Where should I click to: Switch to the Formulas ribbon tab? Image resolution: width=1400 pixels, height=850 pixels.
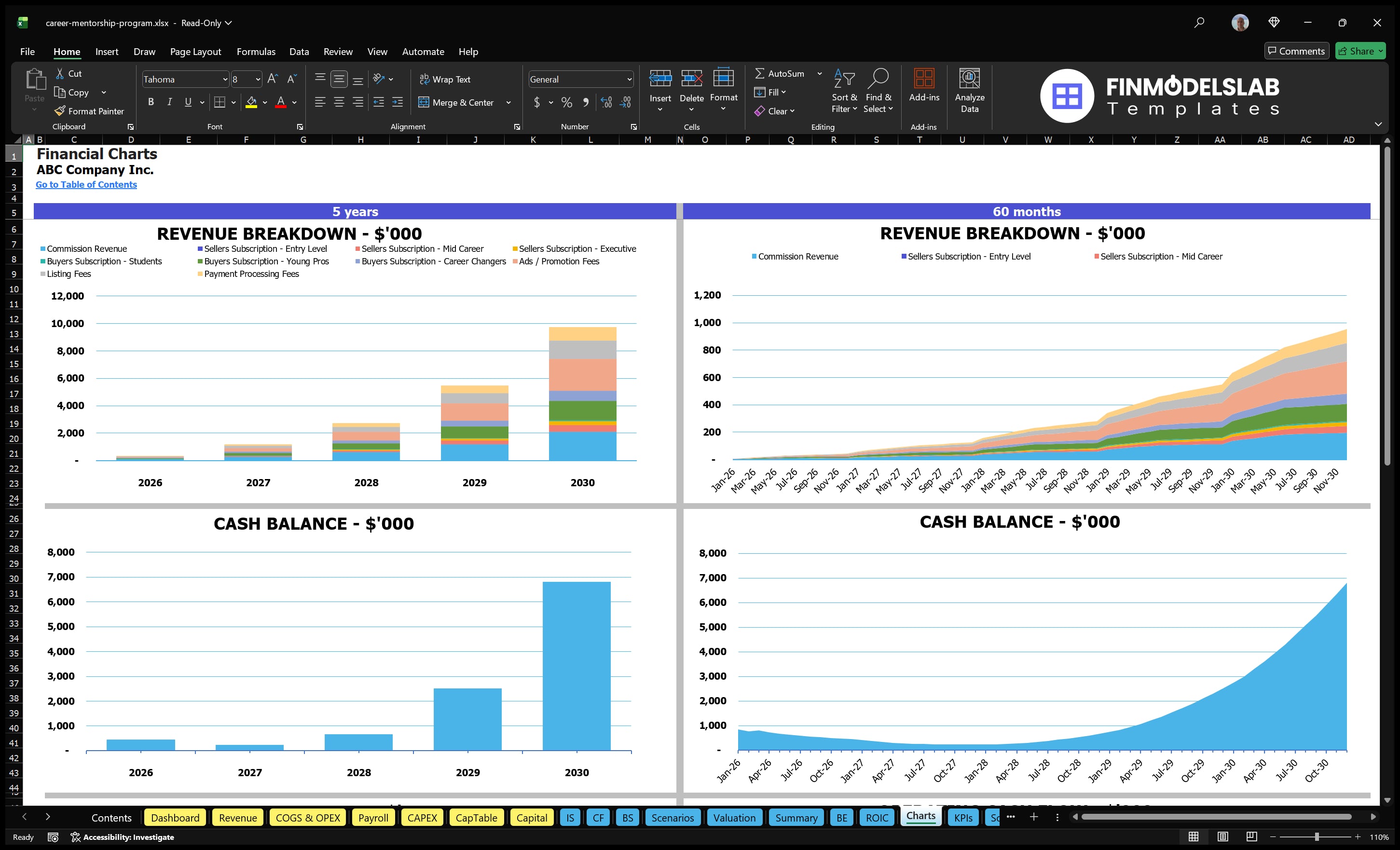256,51
